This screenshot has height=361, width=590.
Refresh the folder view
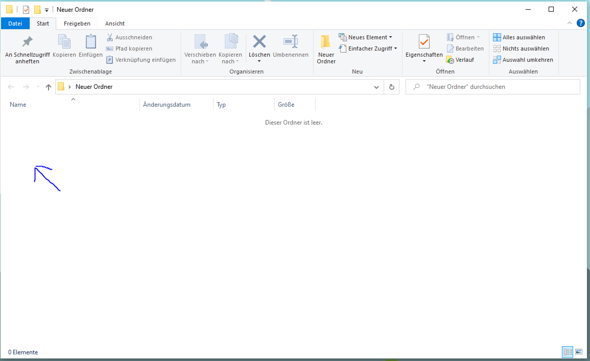coord(391,87)
